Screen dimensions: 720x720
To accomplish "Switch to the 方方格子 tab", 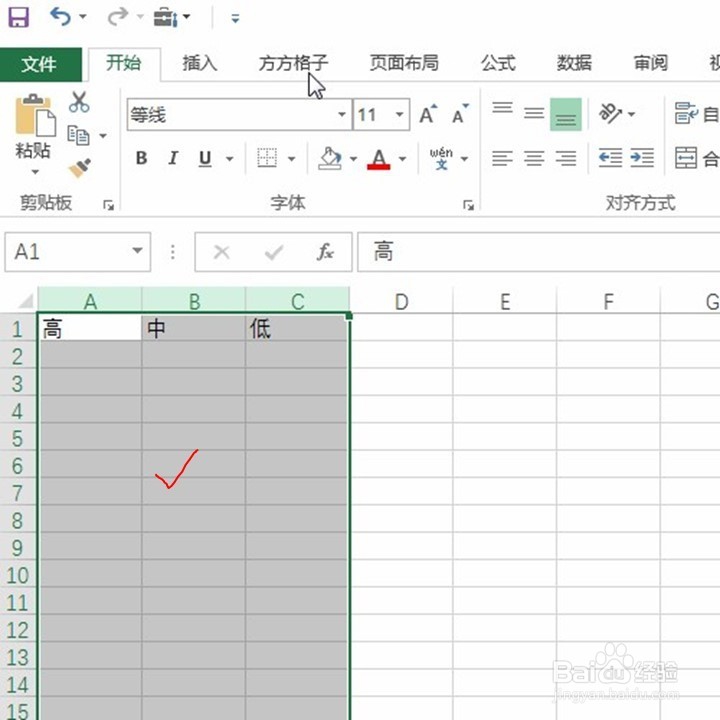I will (293, 63).
